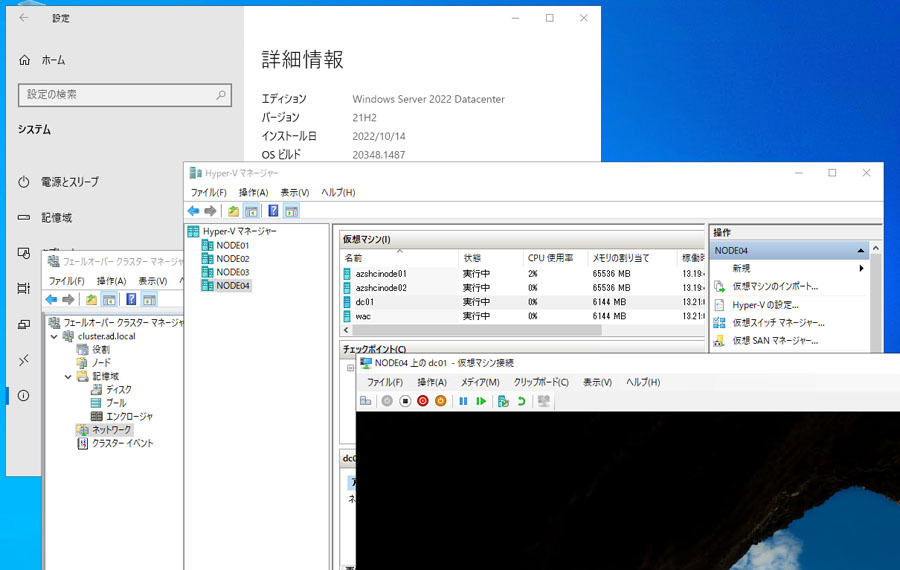This screenshot has height=570, width=900.
Task: Go back using Failover Cluster Manager's blue arrow
Action: point(52,300)
